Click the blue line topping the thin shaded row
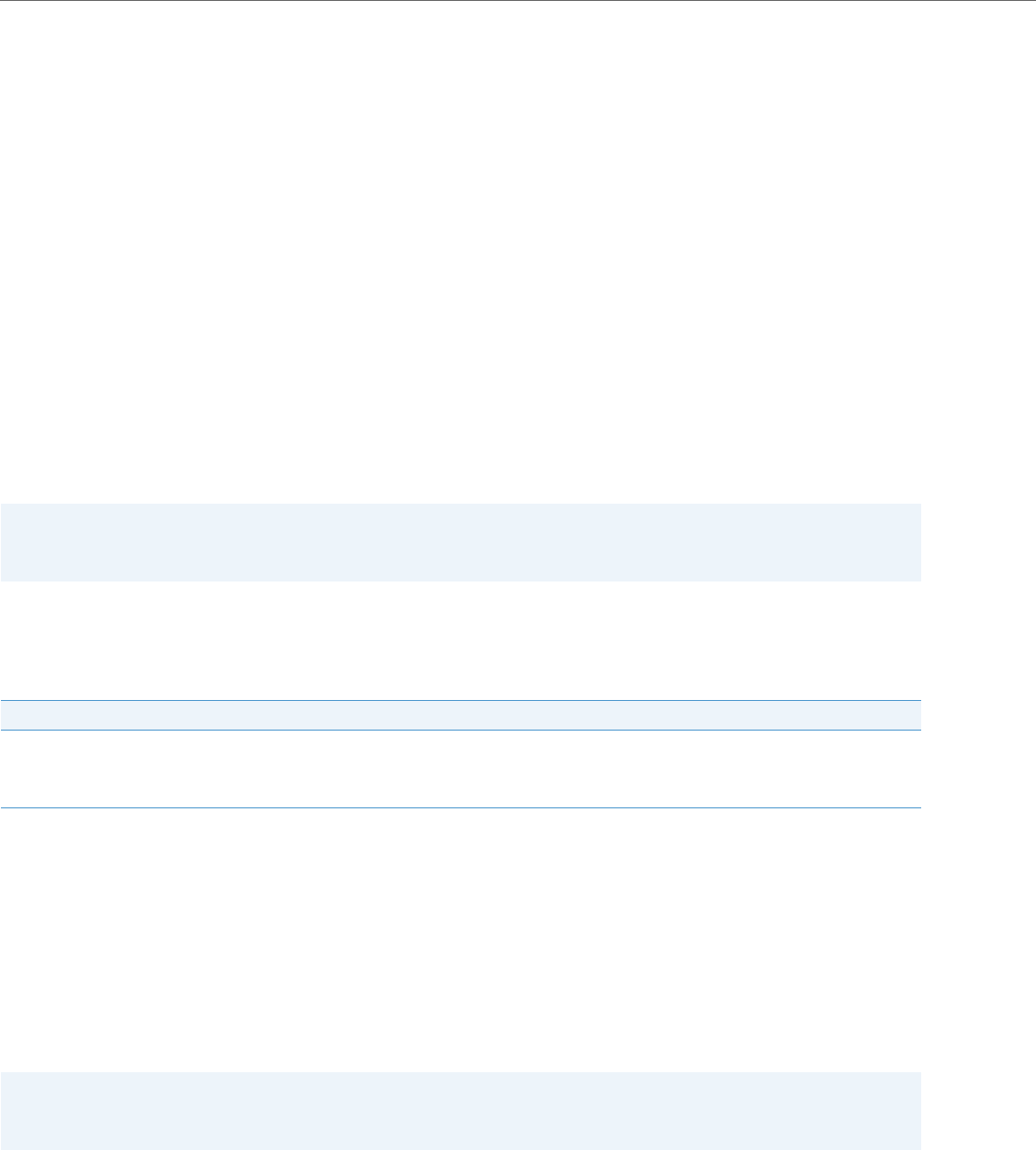1036x1150 pixels. (461, 700)
